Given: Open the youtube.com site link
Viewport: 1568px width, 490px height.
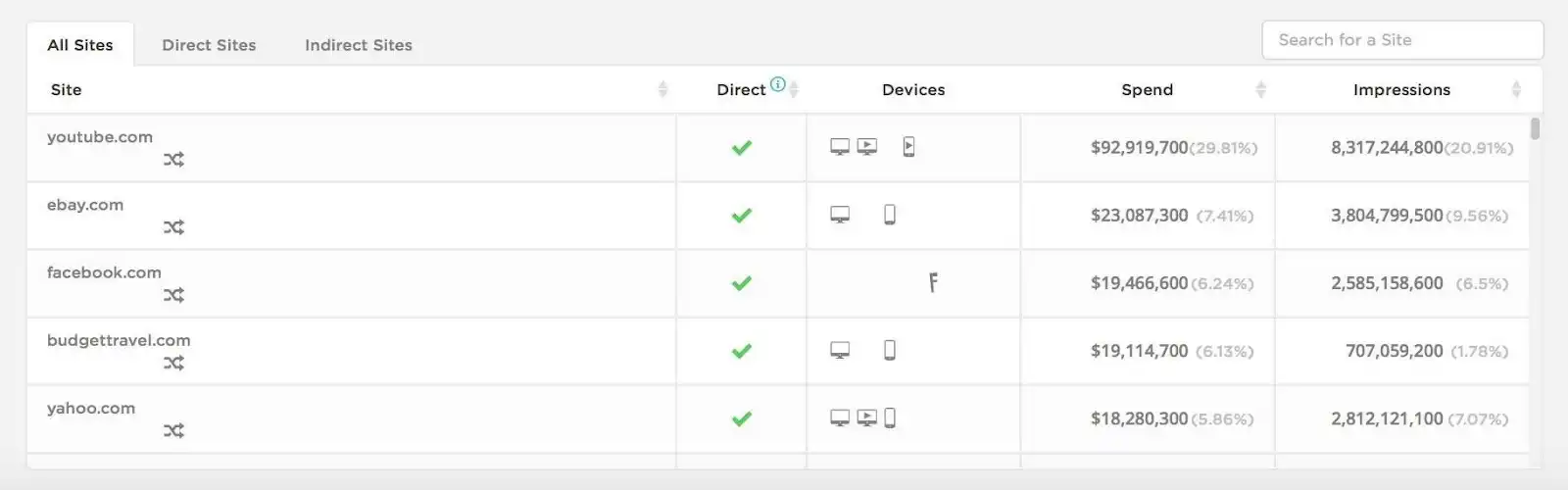Looking at the screenshot, I should point(100,137).
